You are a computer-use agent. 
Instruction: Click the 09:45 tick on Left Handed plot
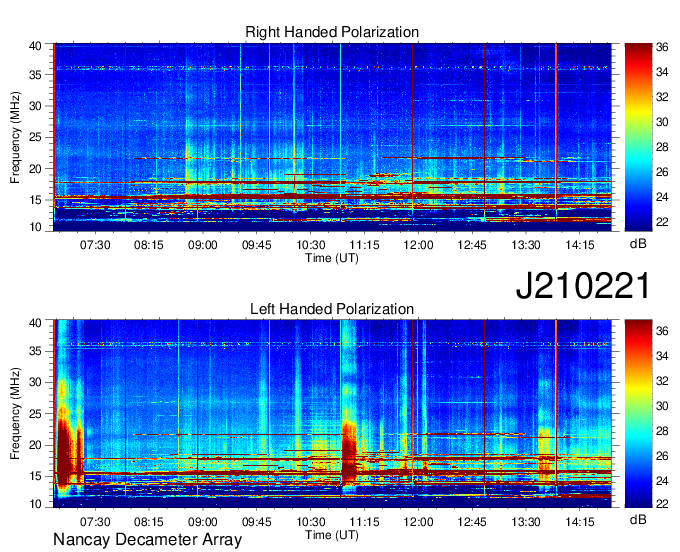(257, 521)
